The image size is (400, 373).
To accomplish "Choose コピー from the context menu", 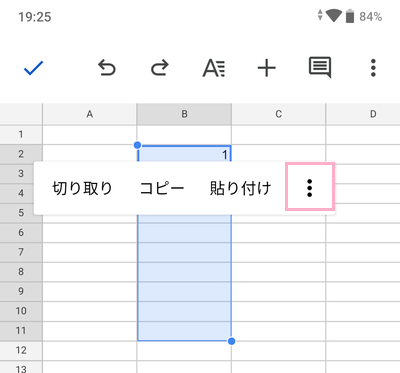I will point(162,188).
